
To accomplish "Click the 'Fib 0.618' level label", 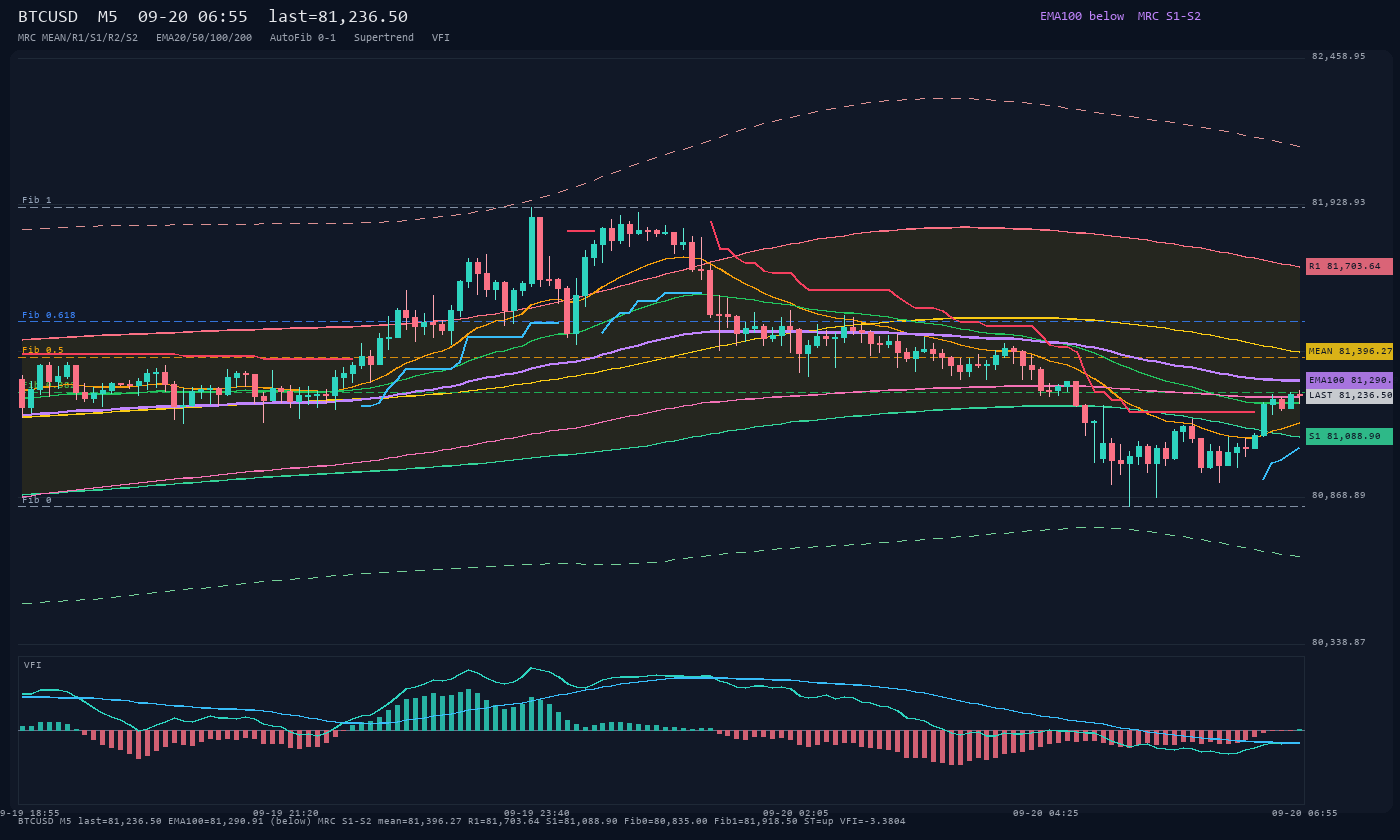I will tap(49, 315).
